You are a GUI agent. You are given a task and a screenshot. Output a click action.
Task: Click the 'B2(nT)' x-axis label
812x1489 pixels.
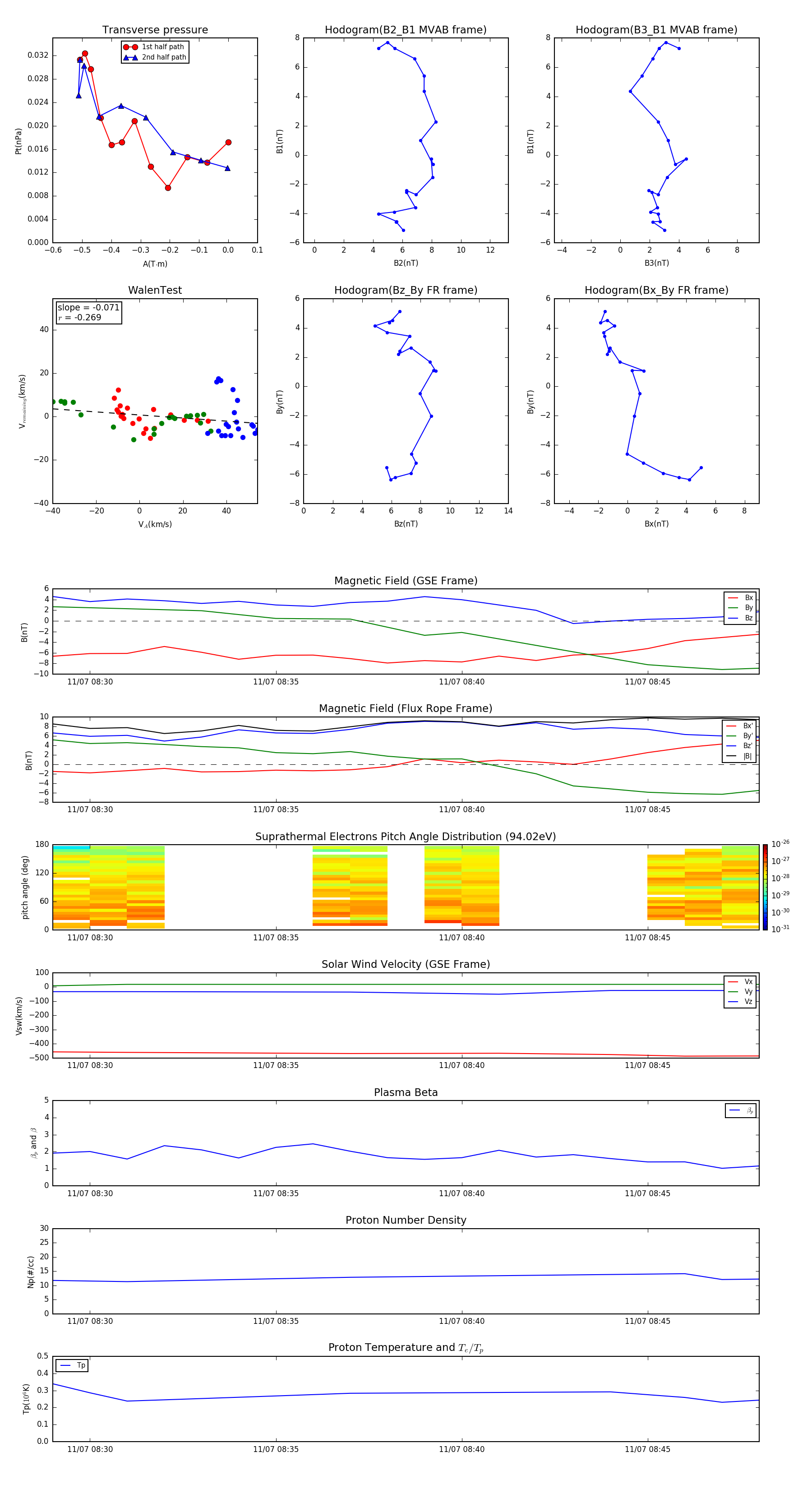pos(406,263)
